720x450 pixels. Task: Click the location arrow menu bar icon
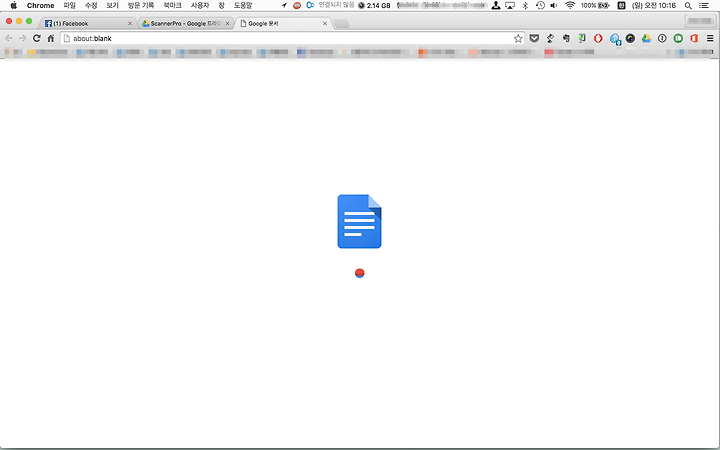coord(284,6)
